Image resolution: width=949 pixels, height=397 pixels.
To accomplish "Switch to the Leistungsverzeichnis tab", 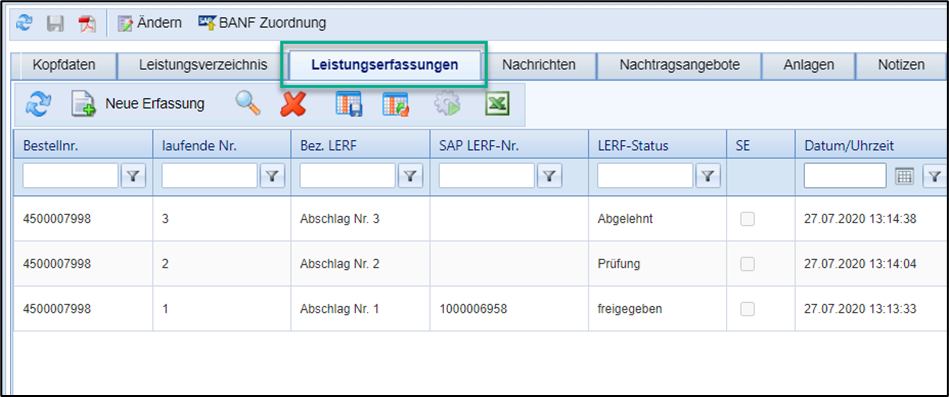I will (203, 65).
